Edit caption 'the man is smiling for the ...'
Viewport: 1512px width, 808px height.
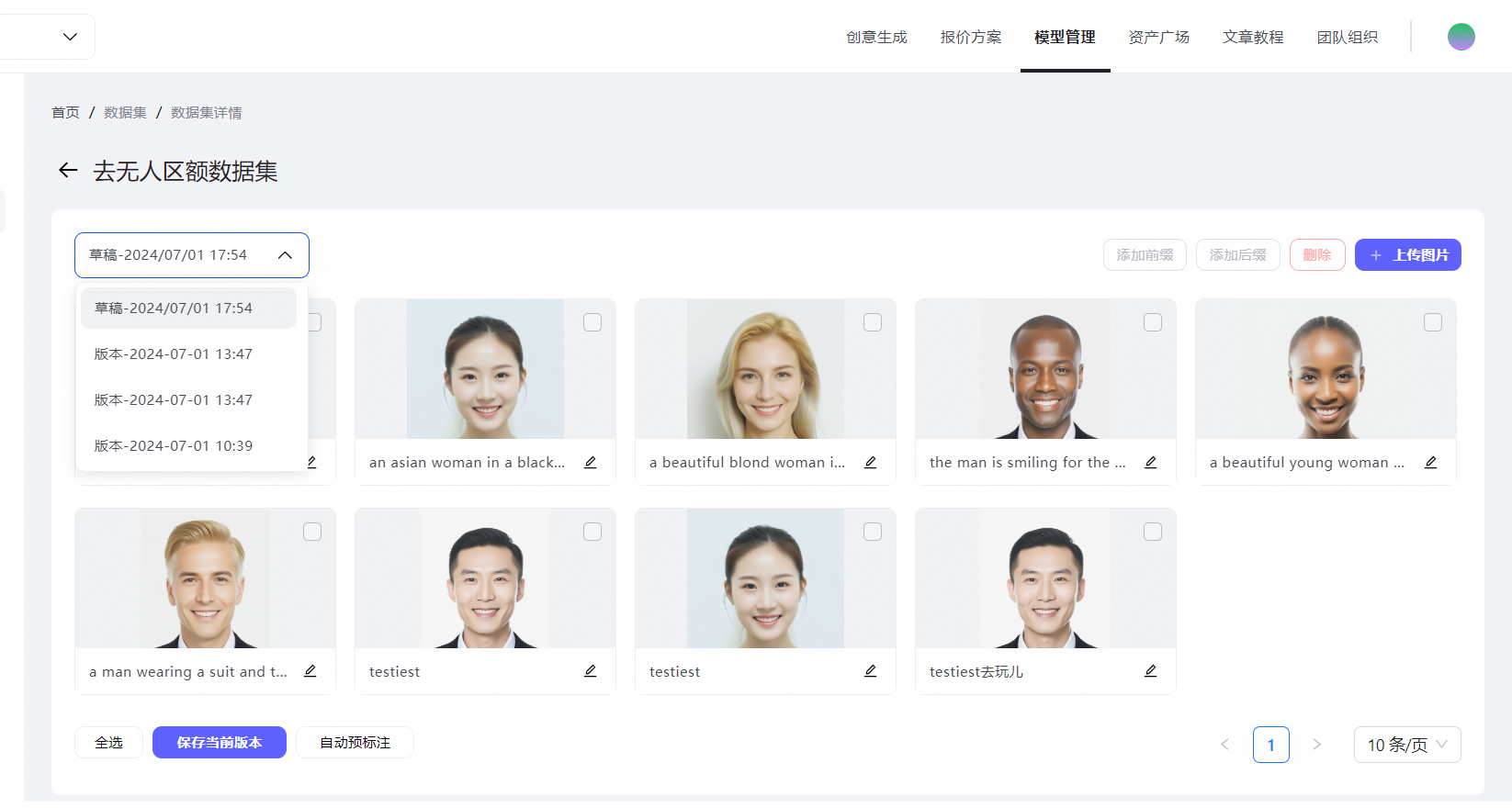point(1151,463)
